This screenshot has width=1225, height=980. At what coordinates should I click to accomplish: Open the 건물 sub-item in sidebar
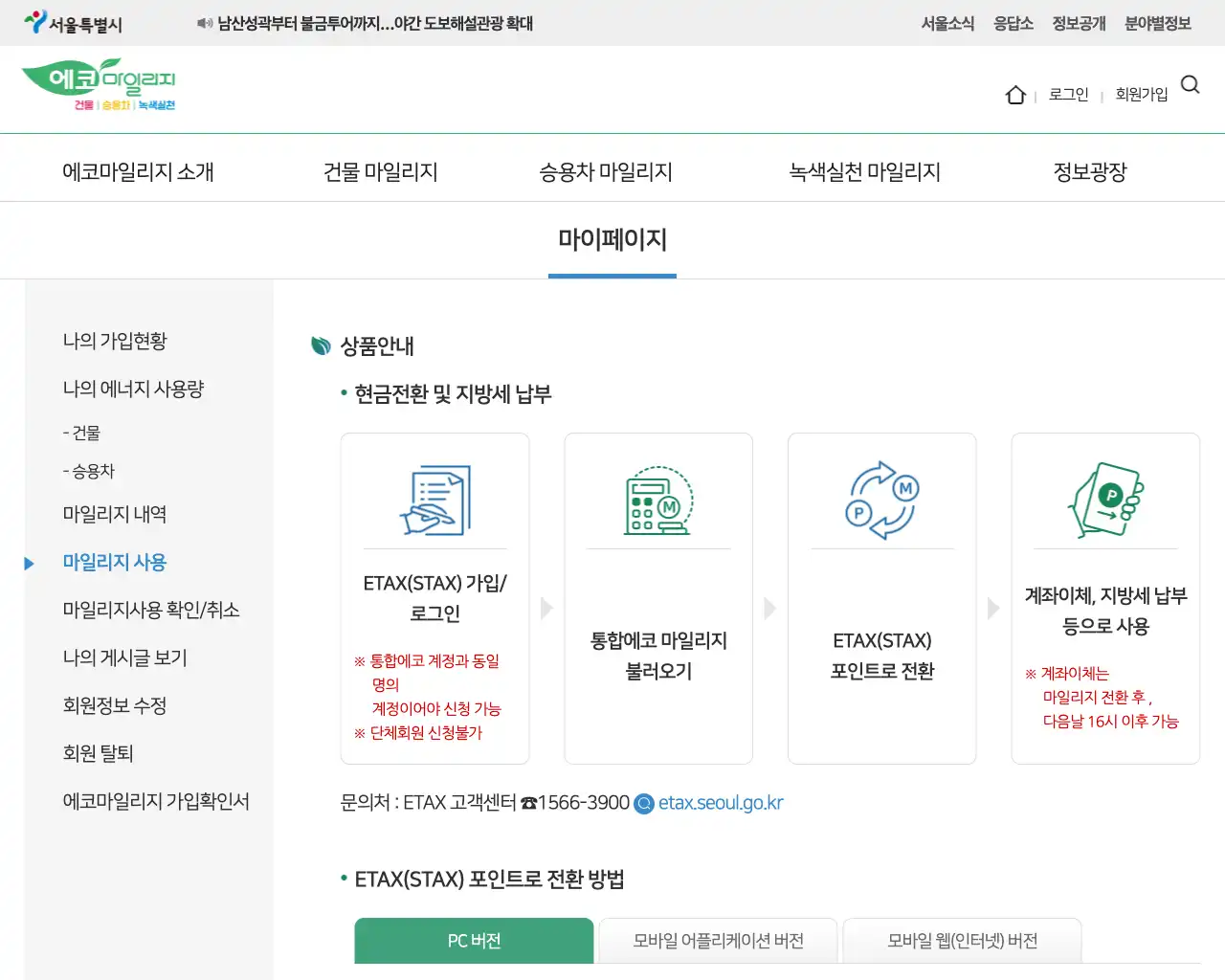[81, 433]
